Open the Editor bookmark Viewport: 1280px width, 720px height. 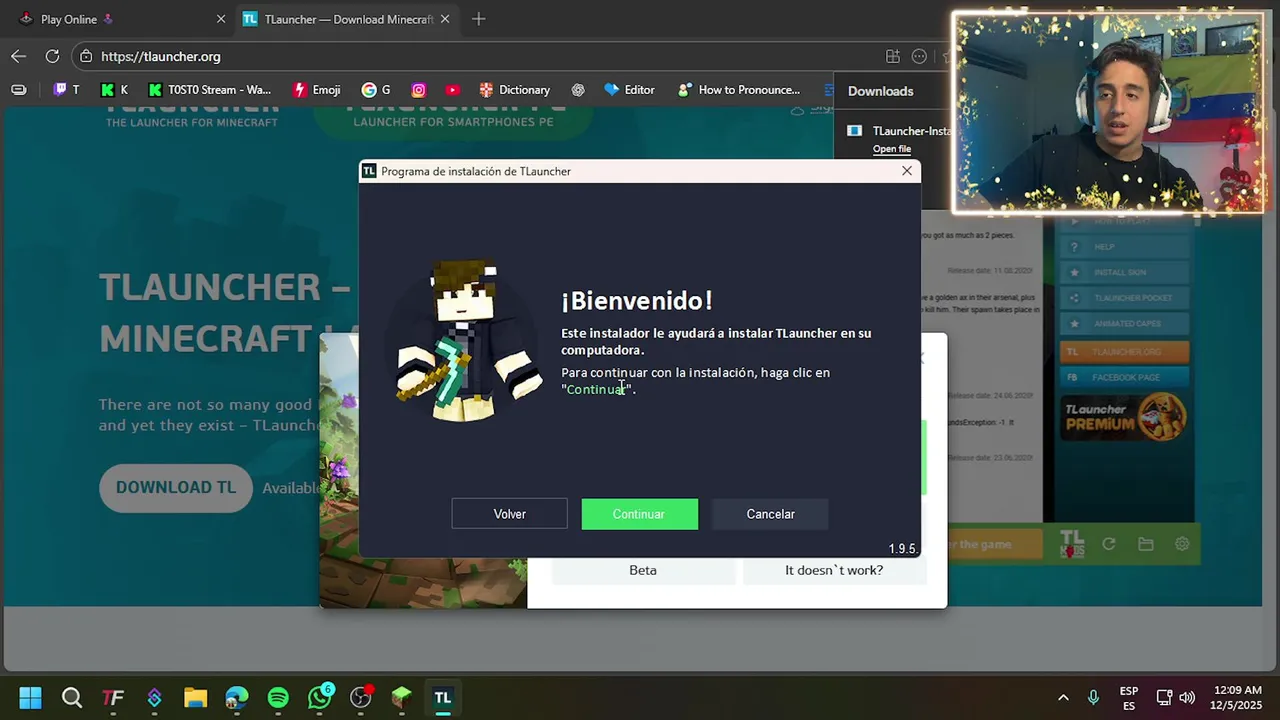pyautogui.click(x=629, y=89)
